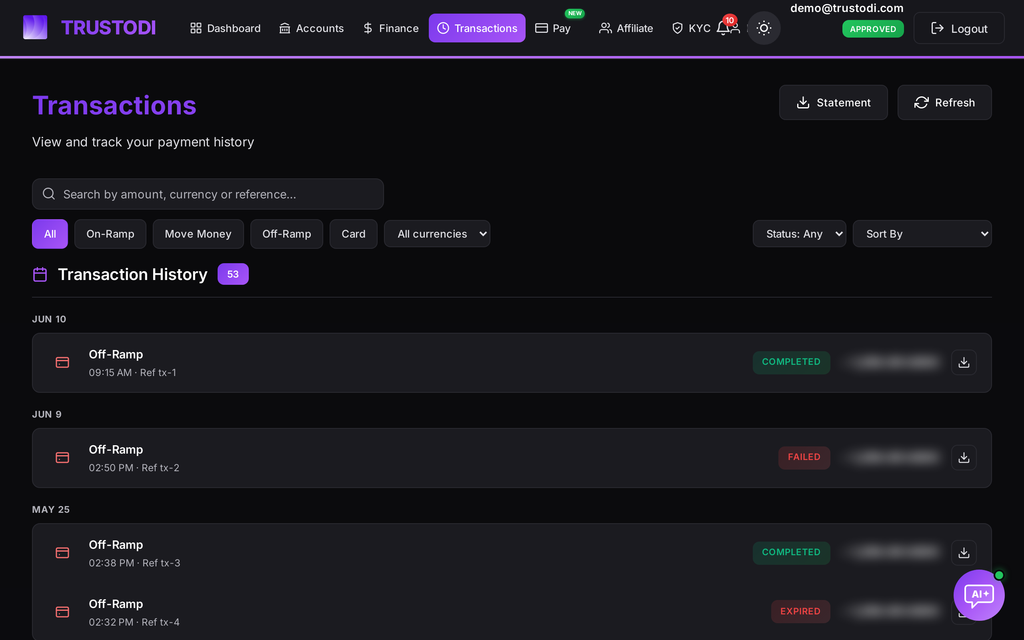The image size is (1024, 640).
Task: Click COMPLETED badge on tx-1 row
Action: tap(792, 362)
